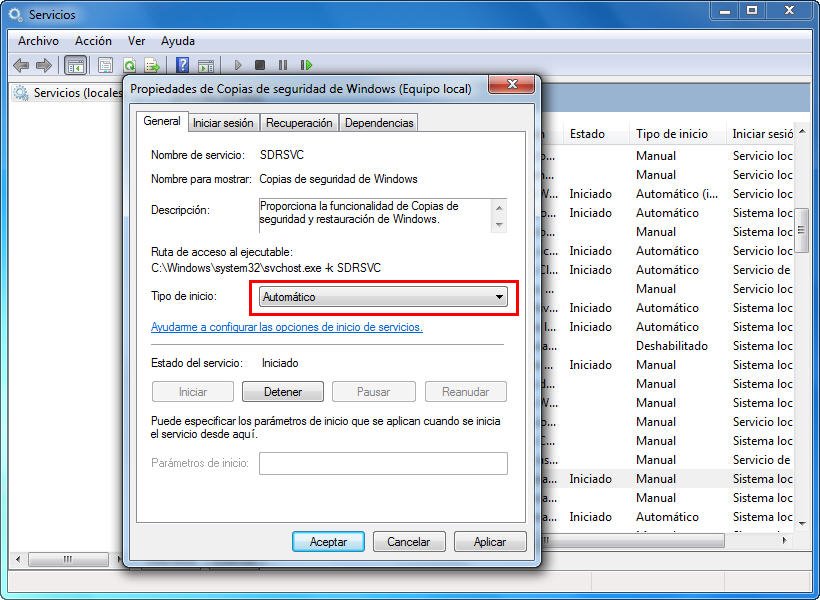Viewport: 820px width, 600px height.
Task: Open the Ver menu
Action: 136,41
